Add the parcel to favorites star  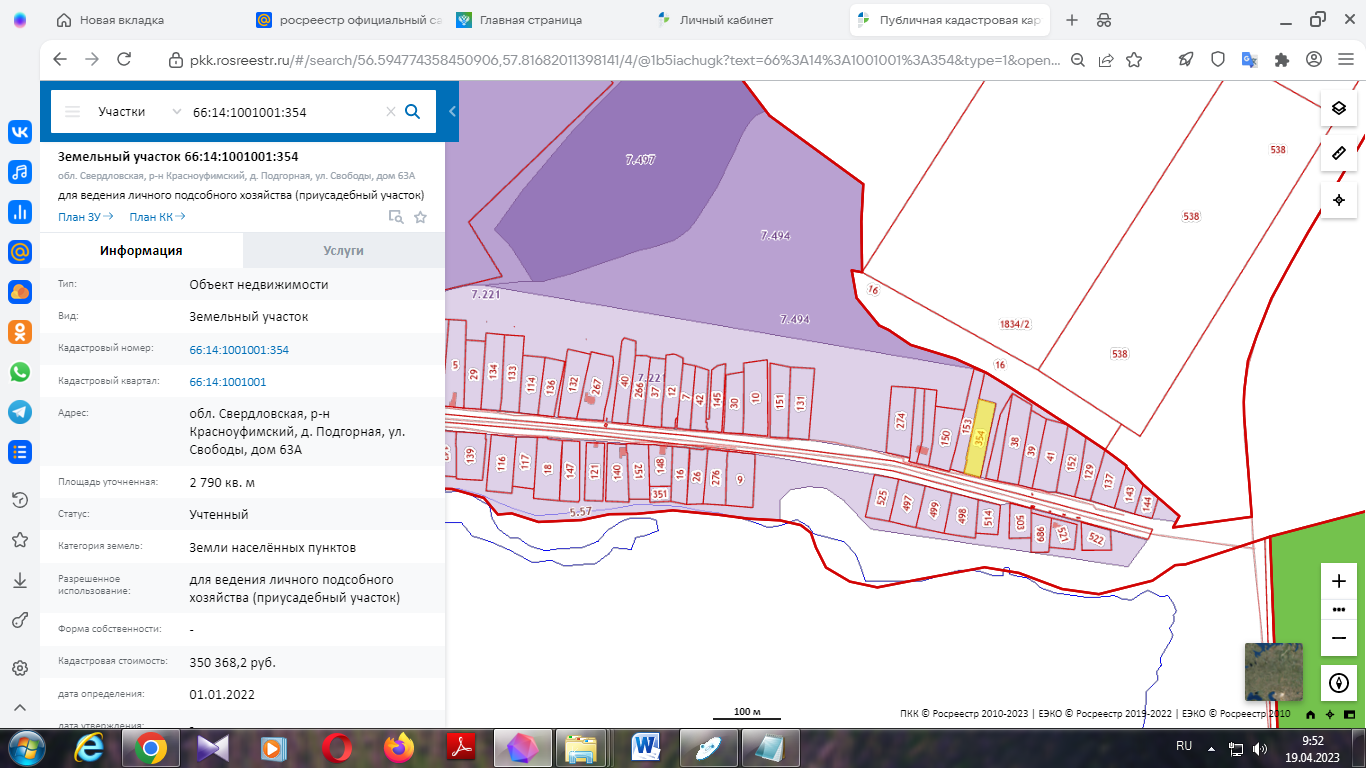tap(420, 217)
